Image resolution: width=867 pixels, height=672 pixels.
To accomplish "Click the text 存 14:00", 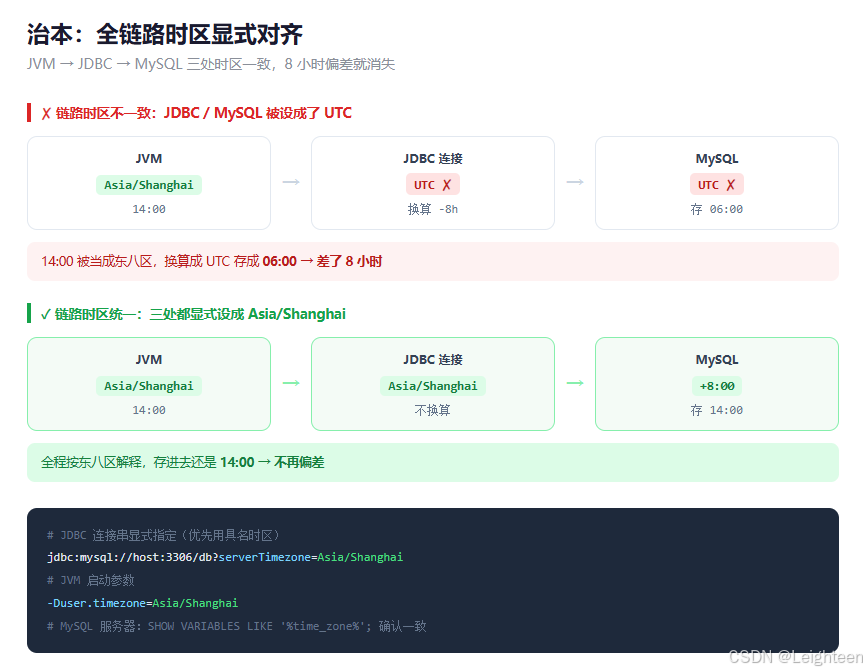I will (717, 410).
